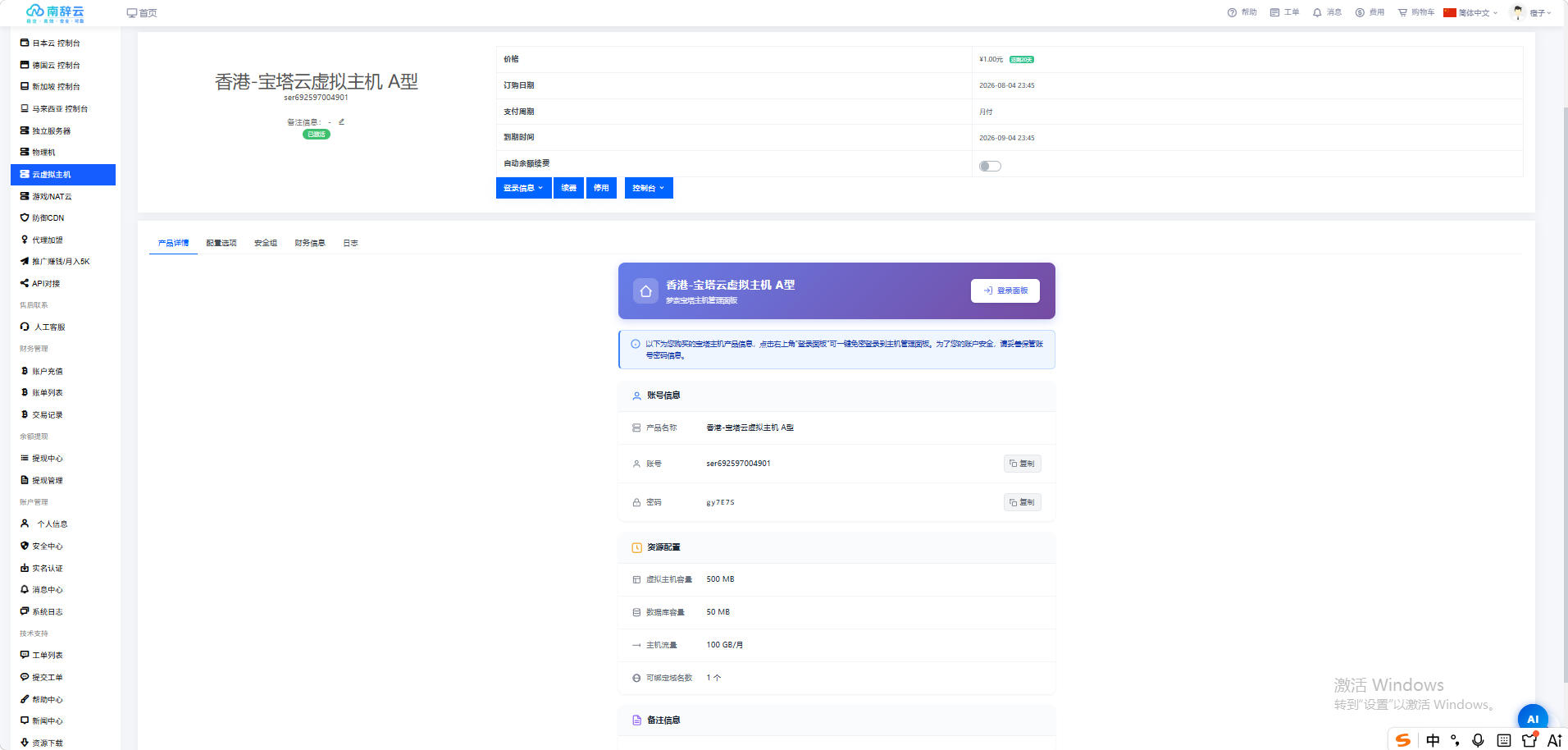This screenshot has height=750, width=1568.
Task: Switch to 日志 tab
Action: pyautogui.click(x=350, y=243)
